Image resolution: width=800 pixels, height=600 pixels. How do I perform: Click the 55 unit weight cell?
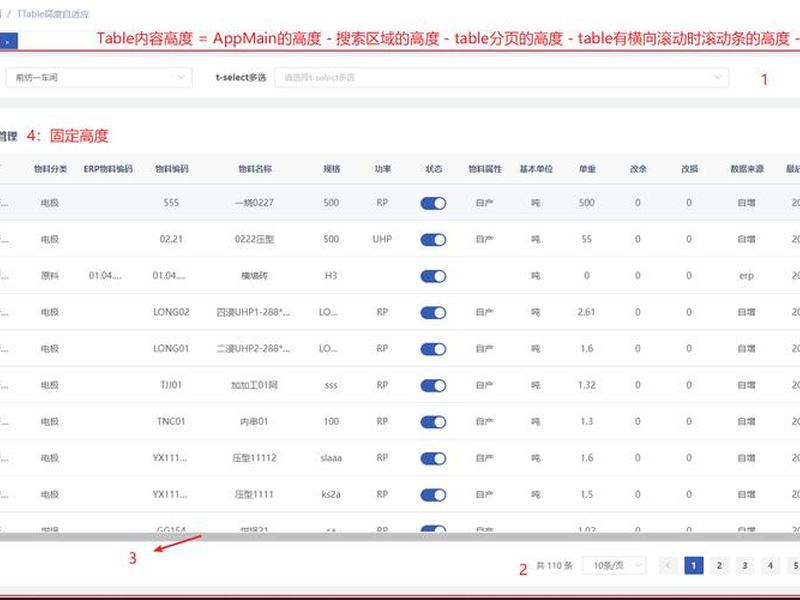(587, 239)
